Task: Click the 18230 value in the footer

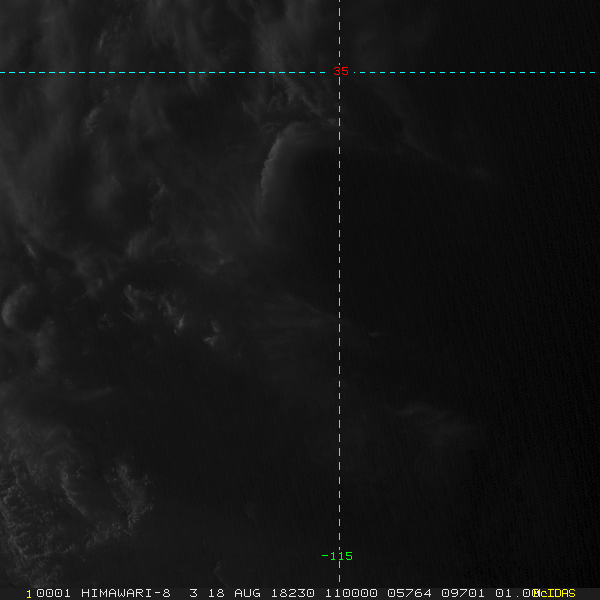Action: (290, 593)
